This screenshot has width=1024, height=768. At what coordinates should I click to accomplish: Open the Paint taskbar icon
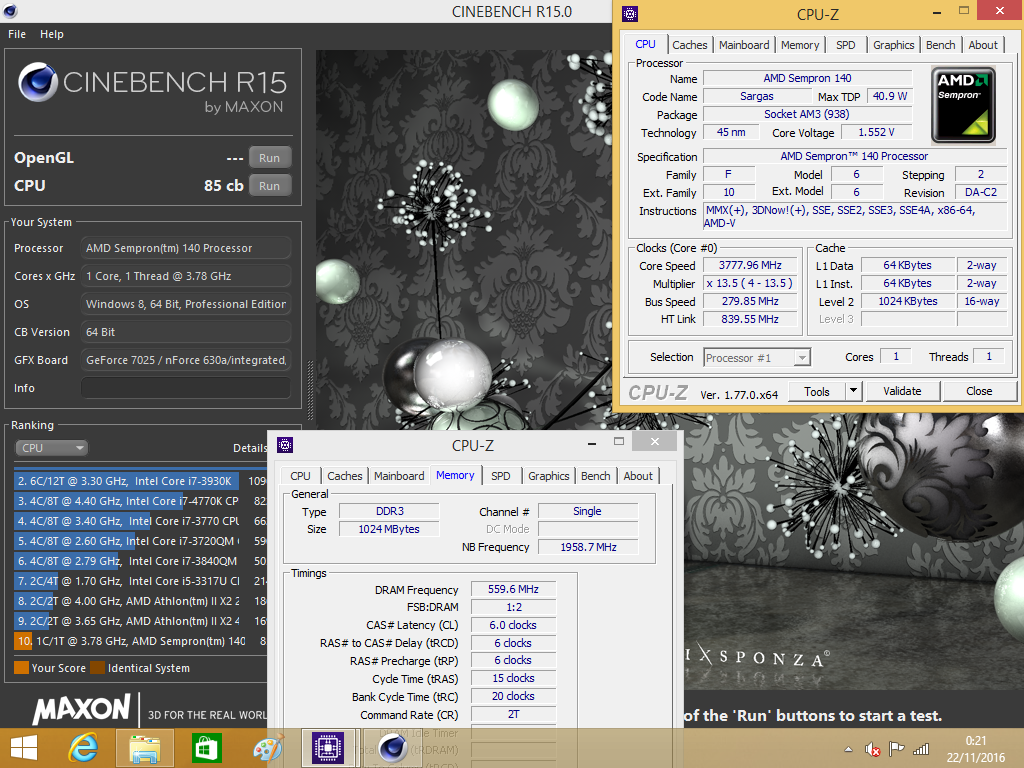268,748
